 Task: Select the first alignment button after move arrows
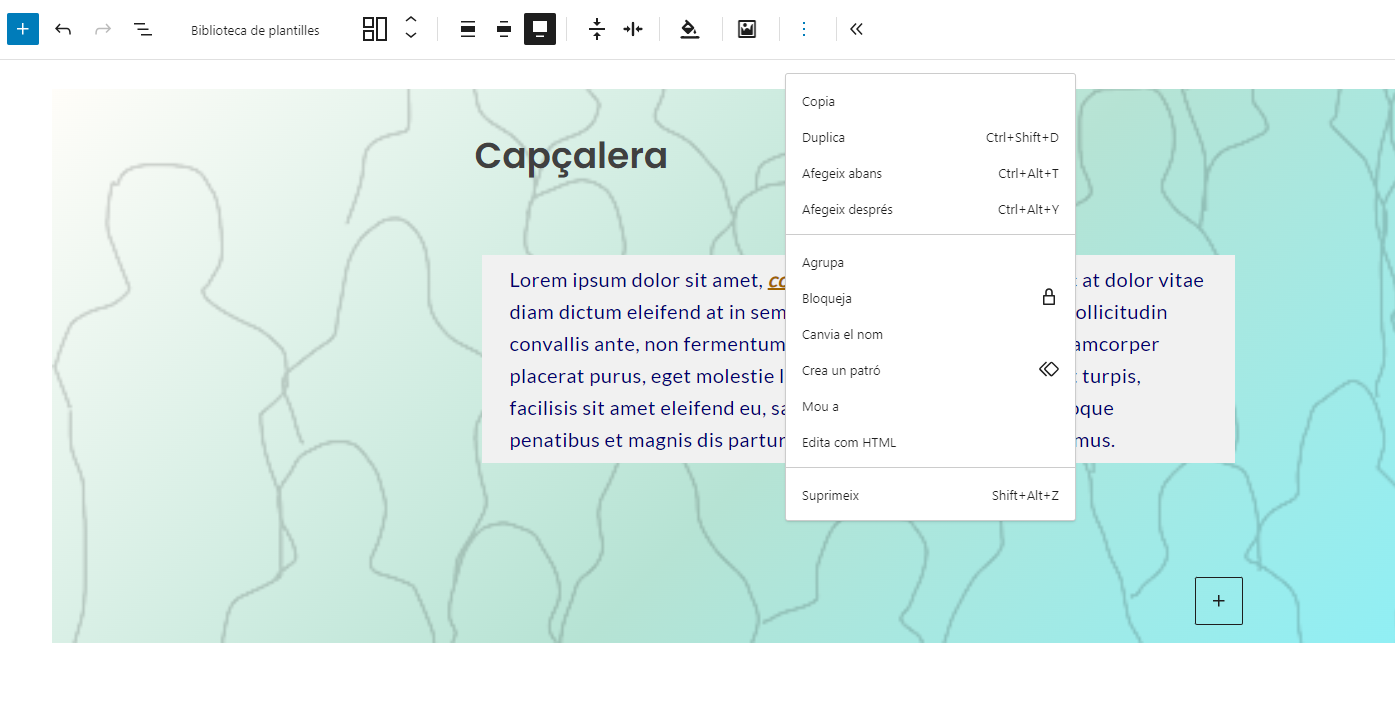click(467, 29)
